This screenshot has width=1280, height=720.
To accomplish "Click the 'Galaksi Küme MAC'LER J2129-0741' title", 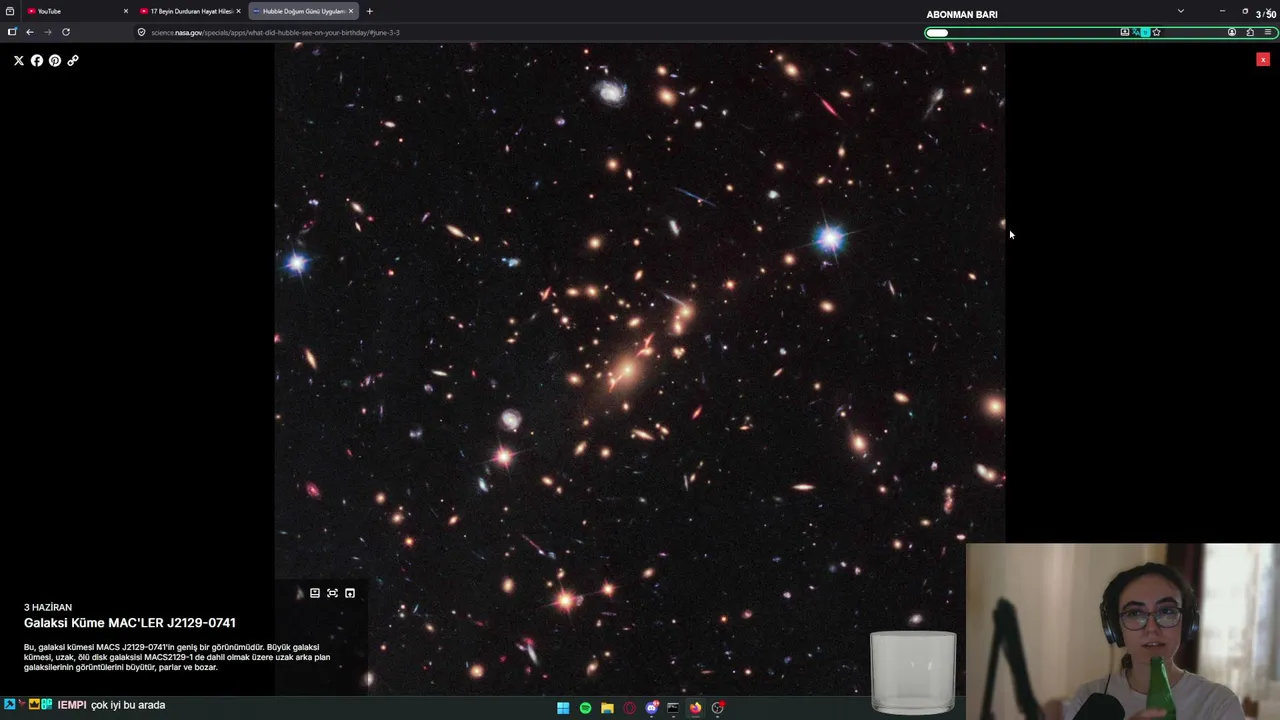I will [x=130, y=623].
